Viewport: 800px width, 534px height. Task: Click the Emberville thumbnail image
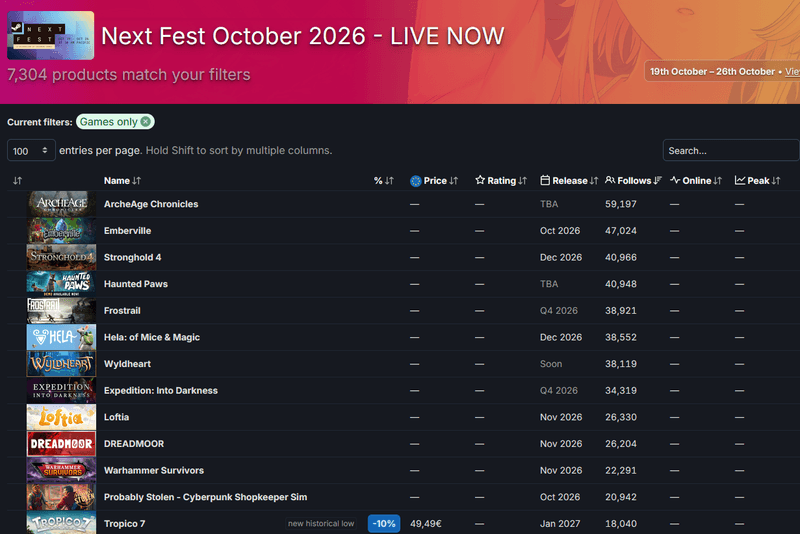point(61,231)
